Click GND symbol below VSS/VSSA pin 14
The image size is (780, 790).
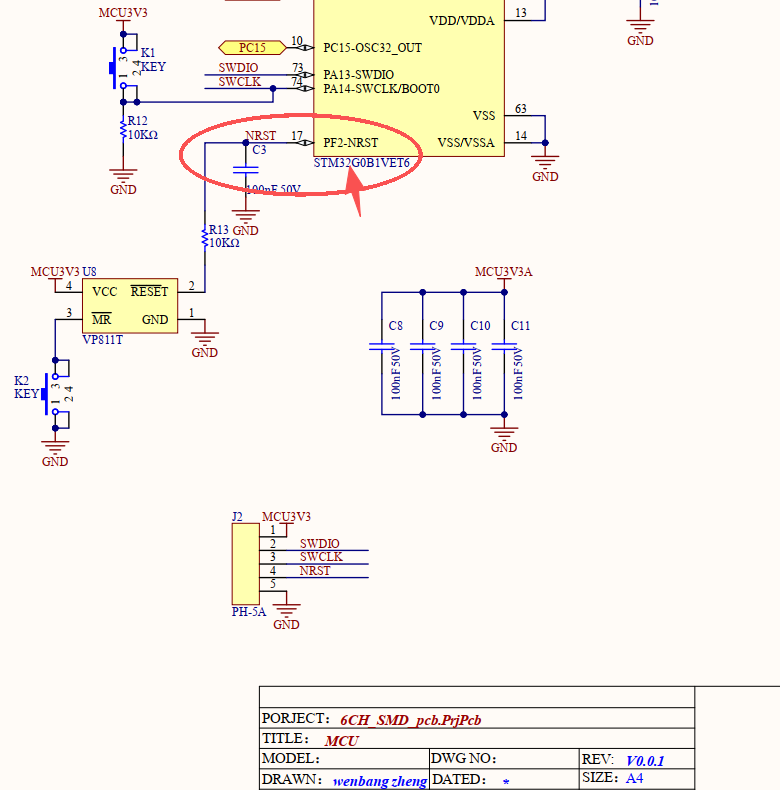click(x=545, y=169)
